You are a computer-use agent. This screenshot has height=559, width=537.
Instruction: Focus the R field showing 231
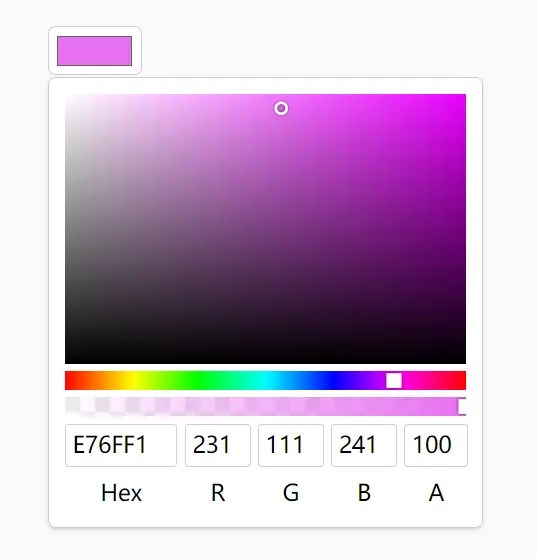[218, 445]
